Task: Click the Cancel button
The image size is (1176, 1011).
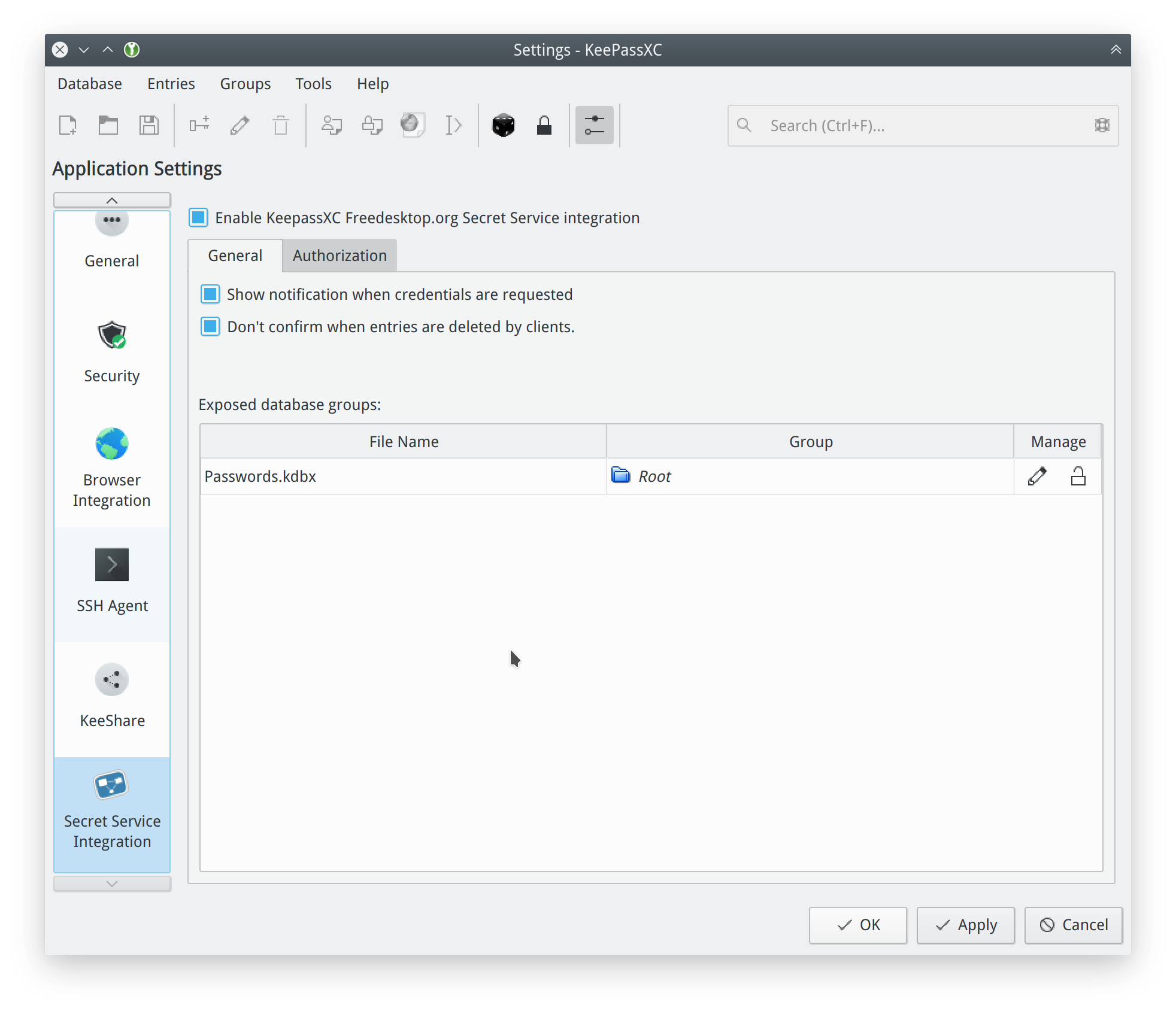Action: pyautogui.click(x=1073, y=925)
